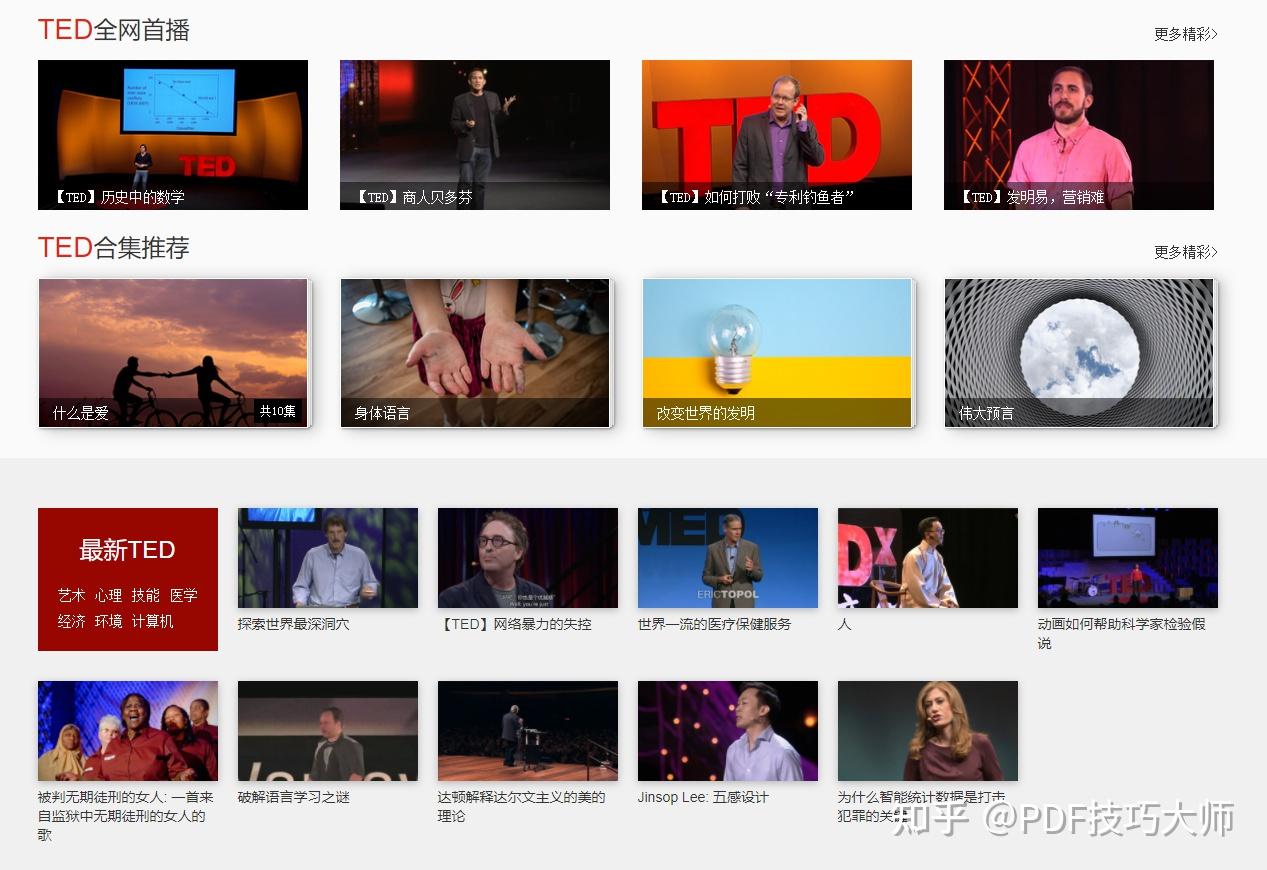The image size is (1267, 870).
Task: Click 破解语言学习之谜 title link
Action: click(x=293, y=797)
